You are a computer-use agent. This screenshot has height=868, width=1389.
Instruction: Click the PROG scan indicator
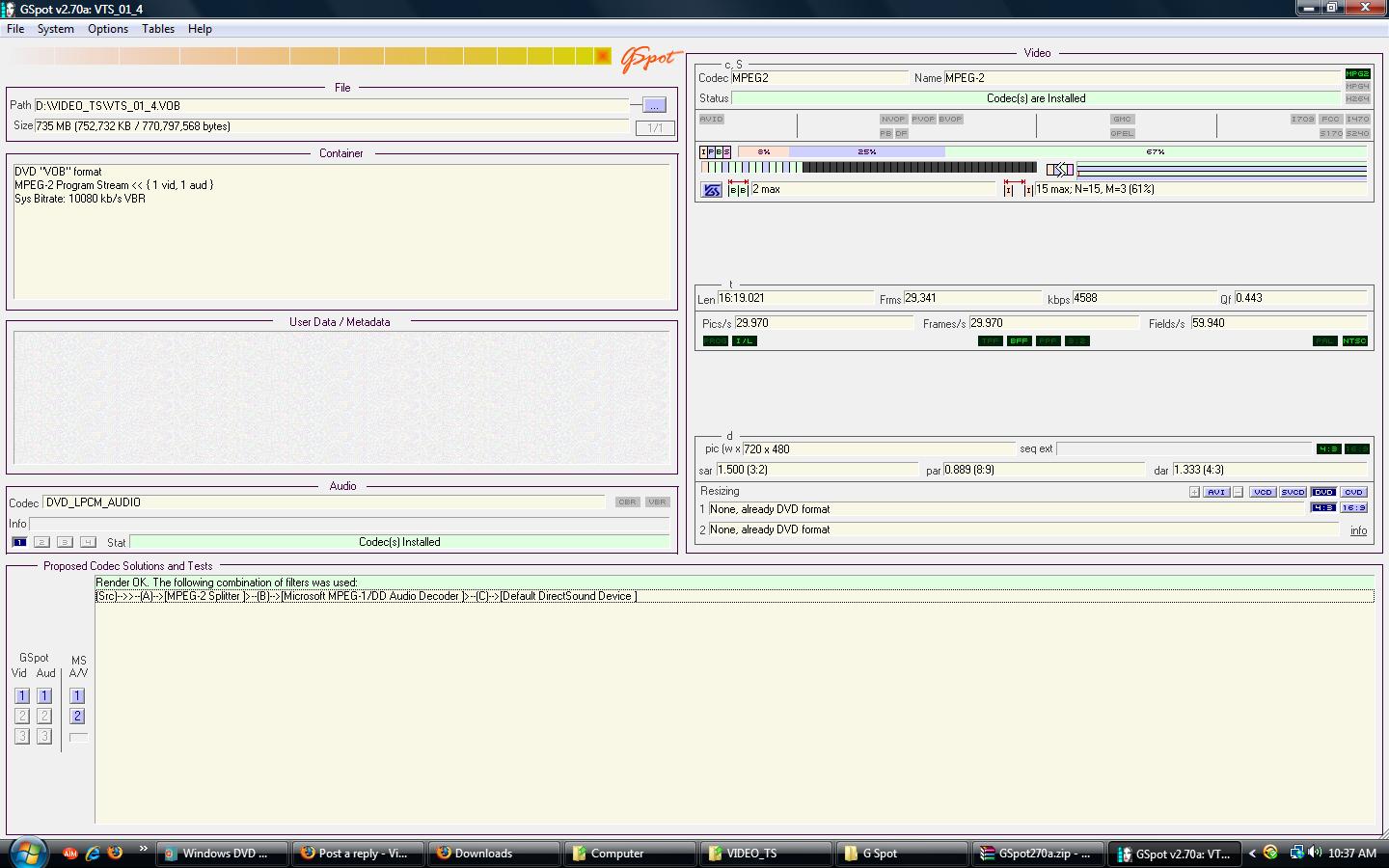point(715,340)
